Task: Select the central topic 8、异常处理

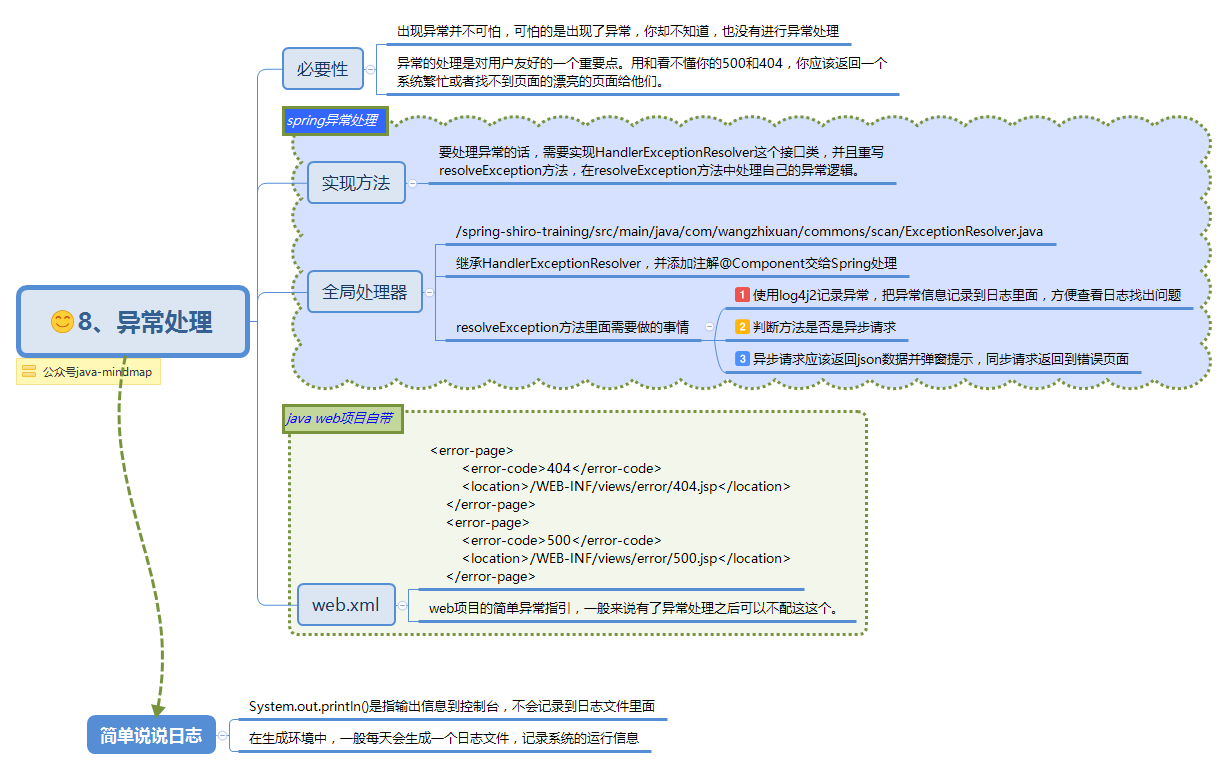Action: [133, 322]
